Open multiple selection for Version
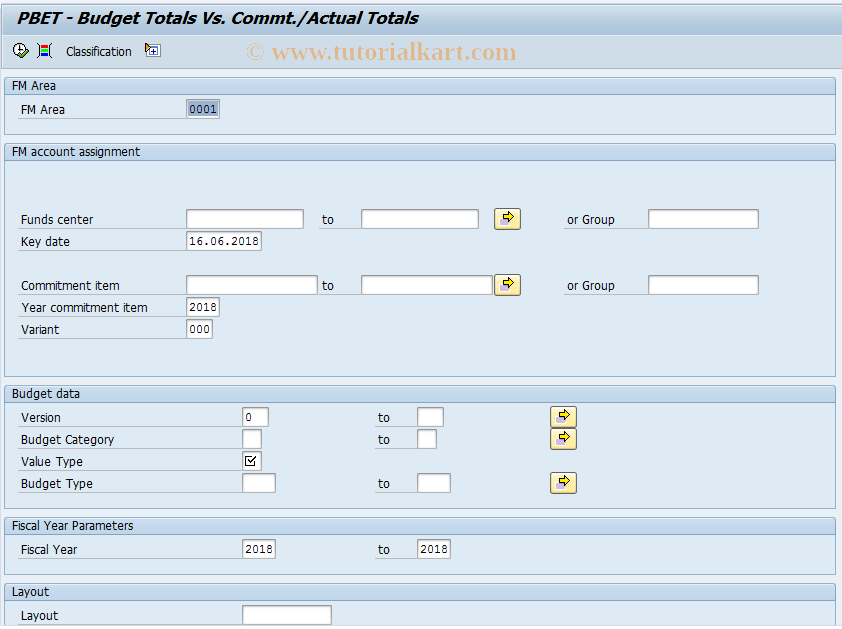 click(563, 417)
